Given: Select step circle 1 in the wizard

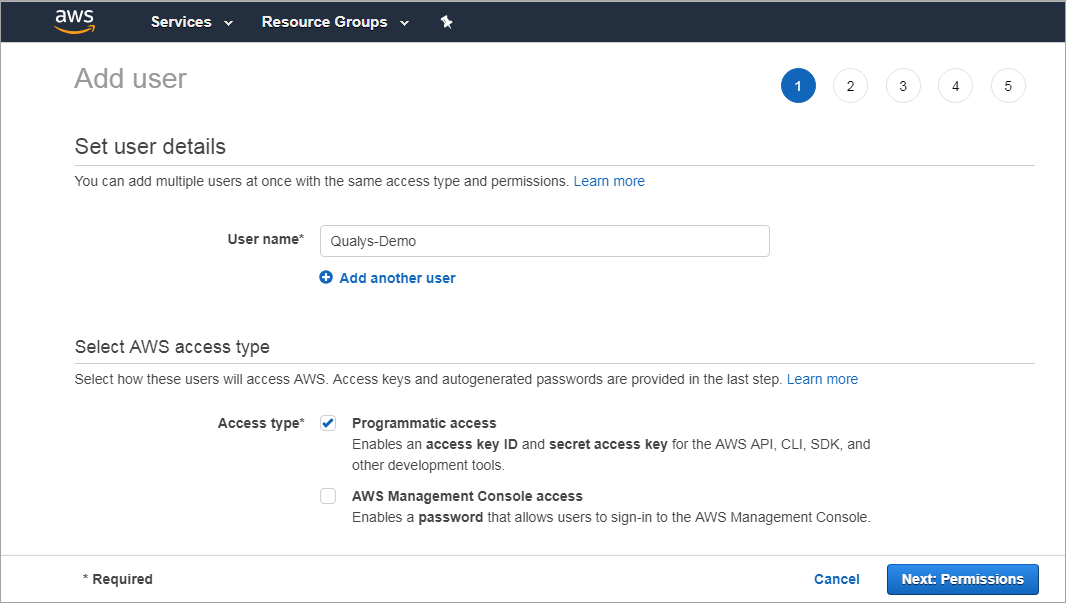Looking at the screenshot, I should pyautogui.click(x=798, y=86).
